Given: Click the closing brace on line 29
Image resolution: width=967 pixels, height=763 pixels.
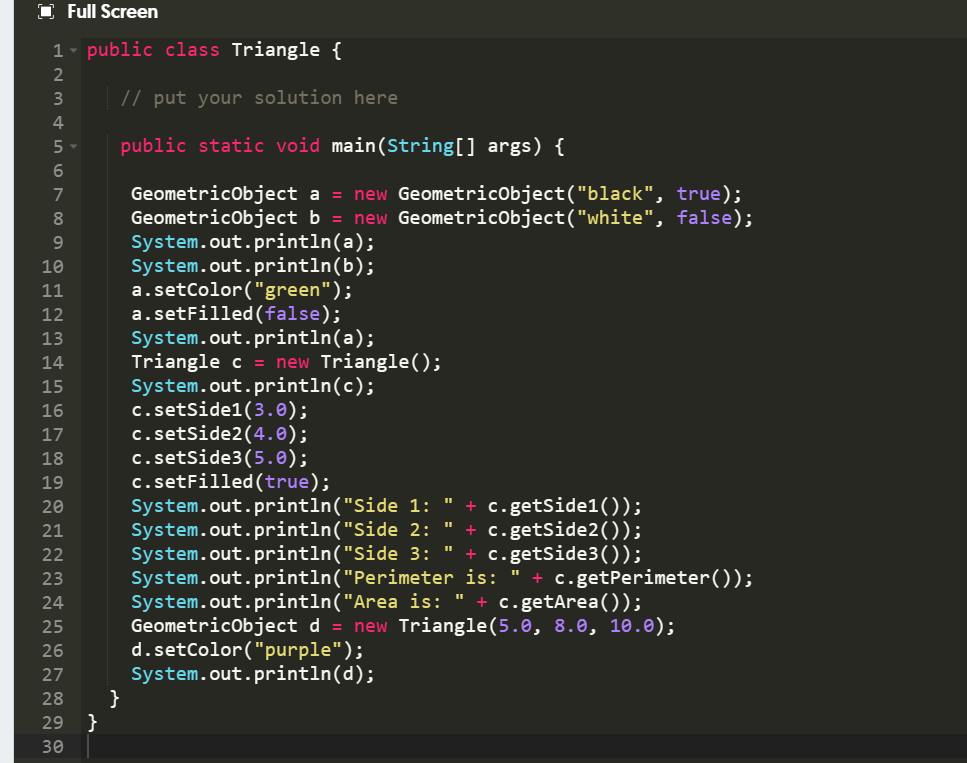Looking at the screenshot, I should tap(92, 722).
